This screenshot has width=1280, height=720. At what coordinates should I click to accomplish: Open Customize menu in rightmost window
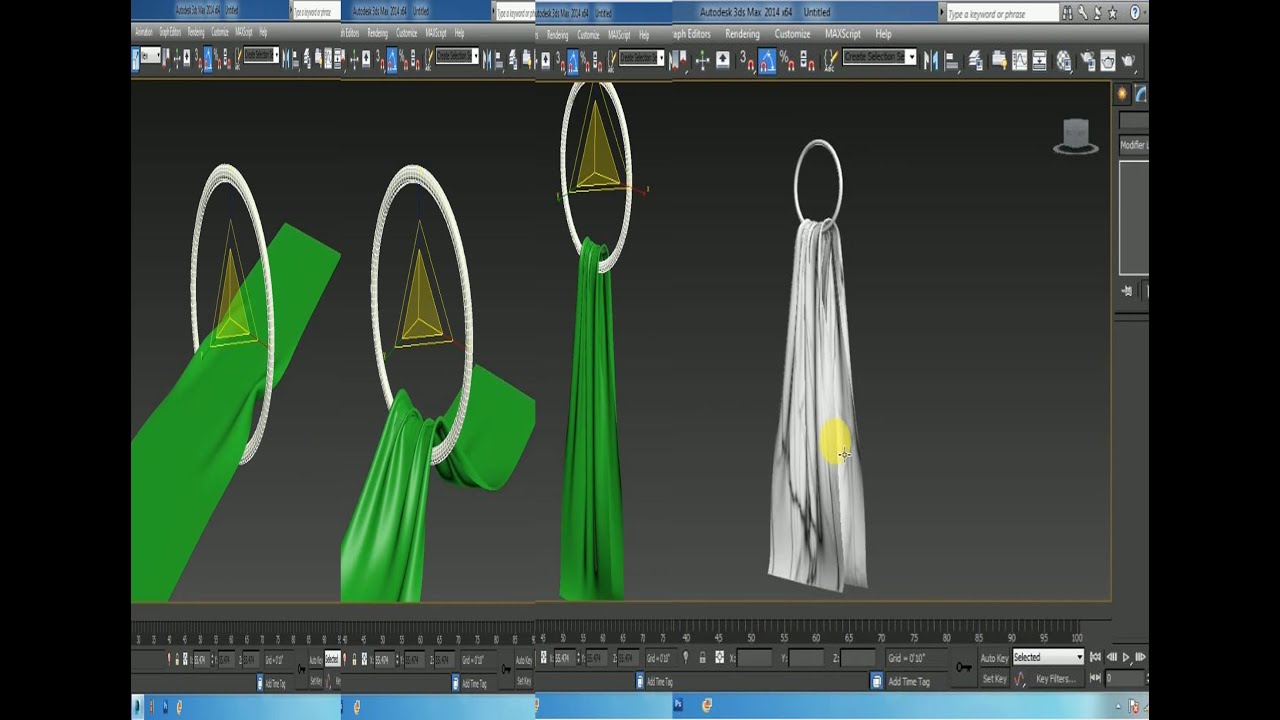[792, 33]
